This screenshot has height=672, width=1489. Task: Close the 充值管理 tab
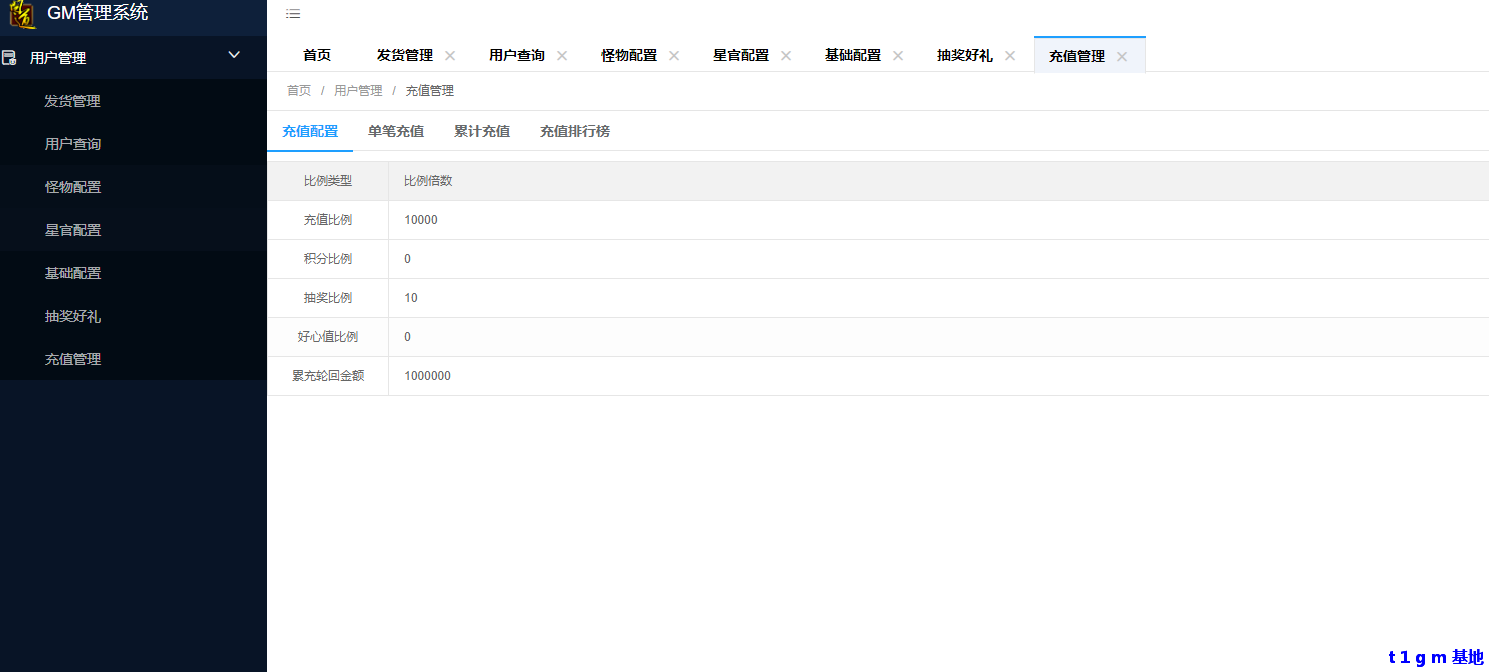[x=1122, y=57]
